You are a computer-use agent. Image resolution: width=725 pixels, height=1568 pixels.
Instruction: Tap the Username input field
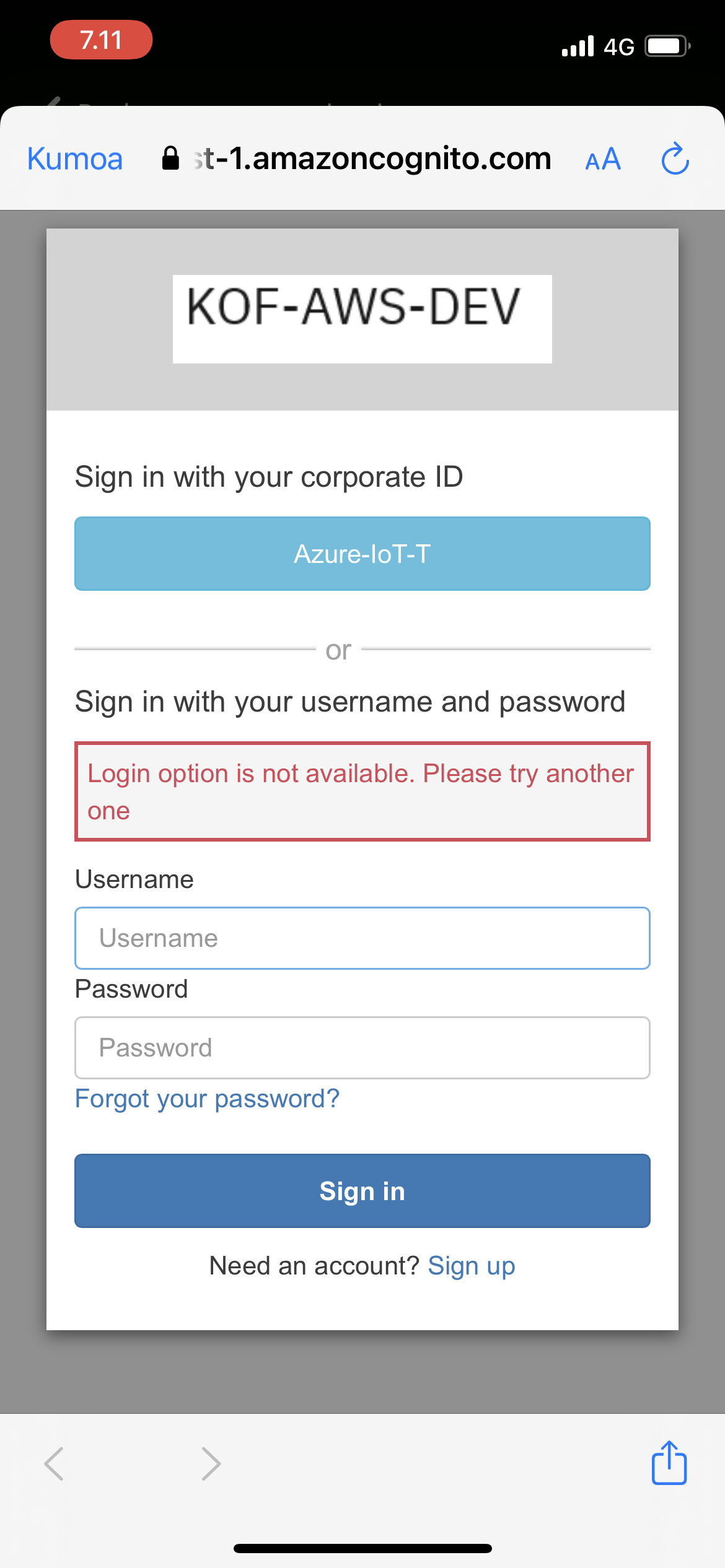362,938
